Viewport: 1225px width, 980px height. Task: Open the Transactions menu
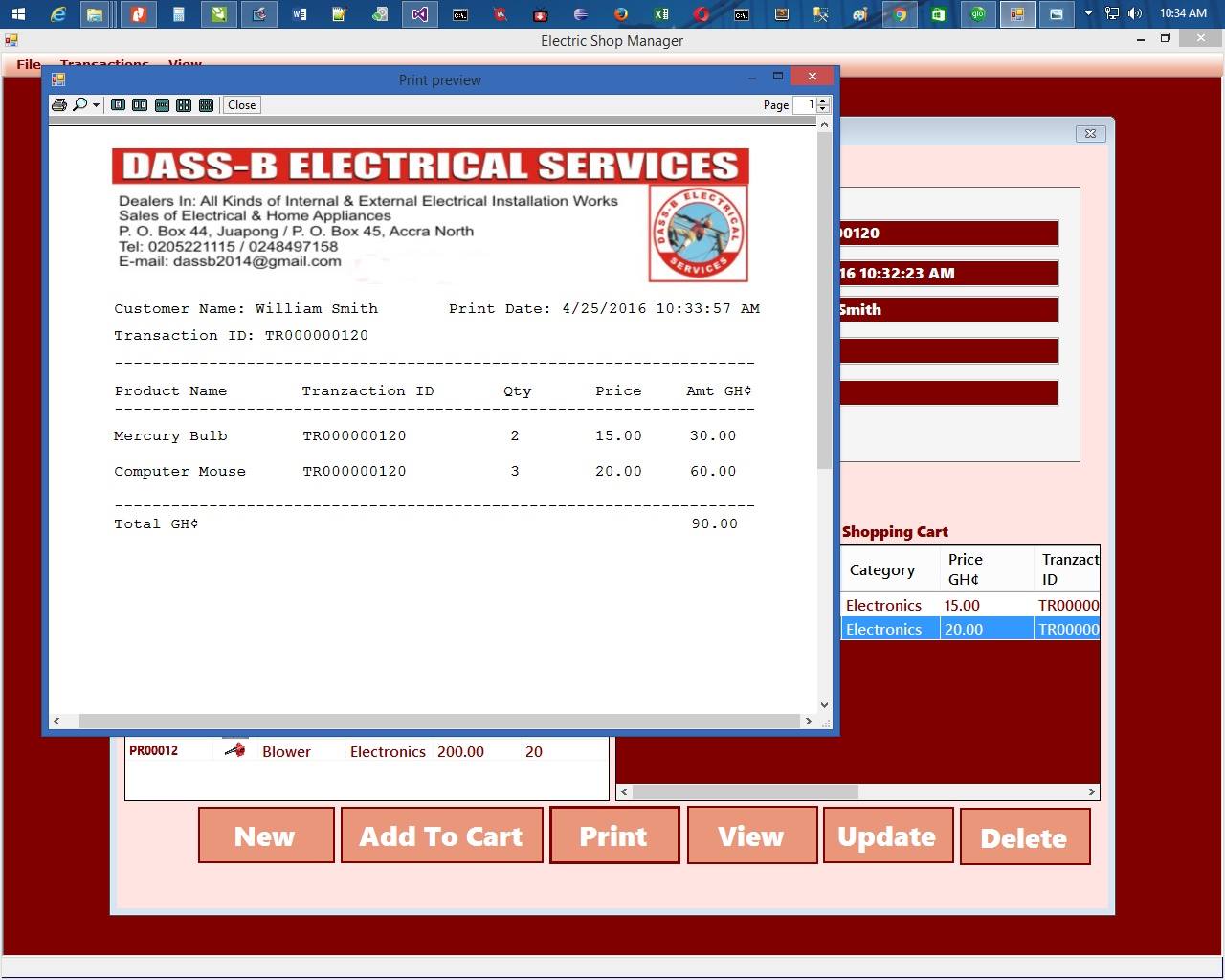[x=104, y=64]
